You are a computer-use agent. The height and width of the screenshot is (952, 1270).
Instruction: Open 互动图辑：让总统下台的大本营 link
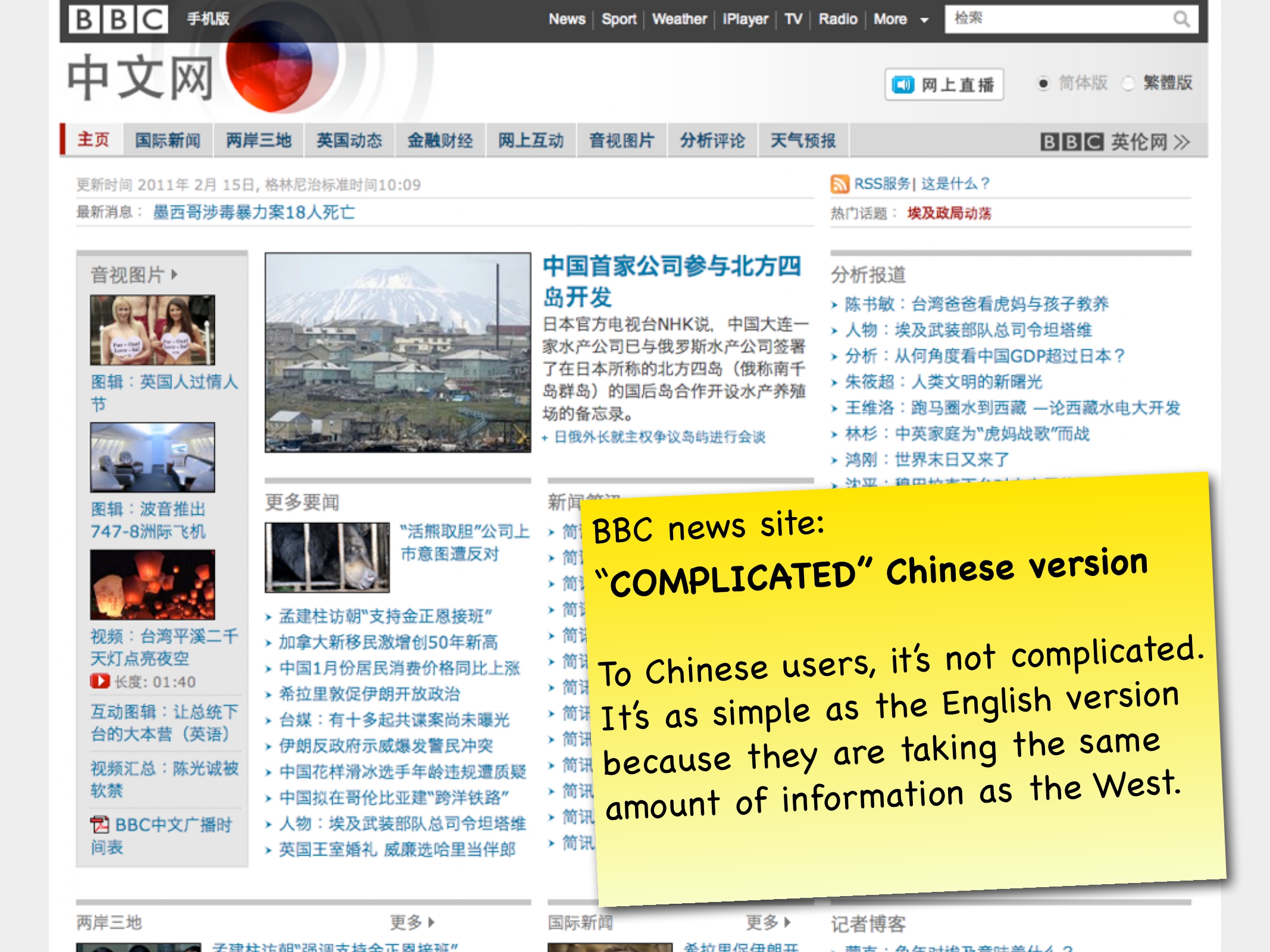tap(164, 723)
